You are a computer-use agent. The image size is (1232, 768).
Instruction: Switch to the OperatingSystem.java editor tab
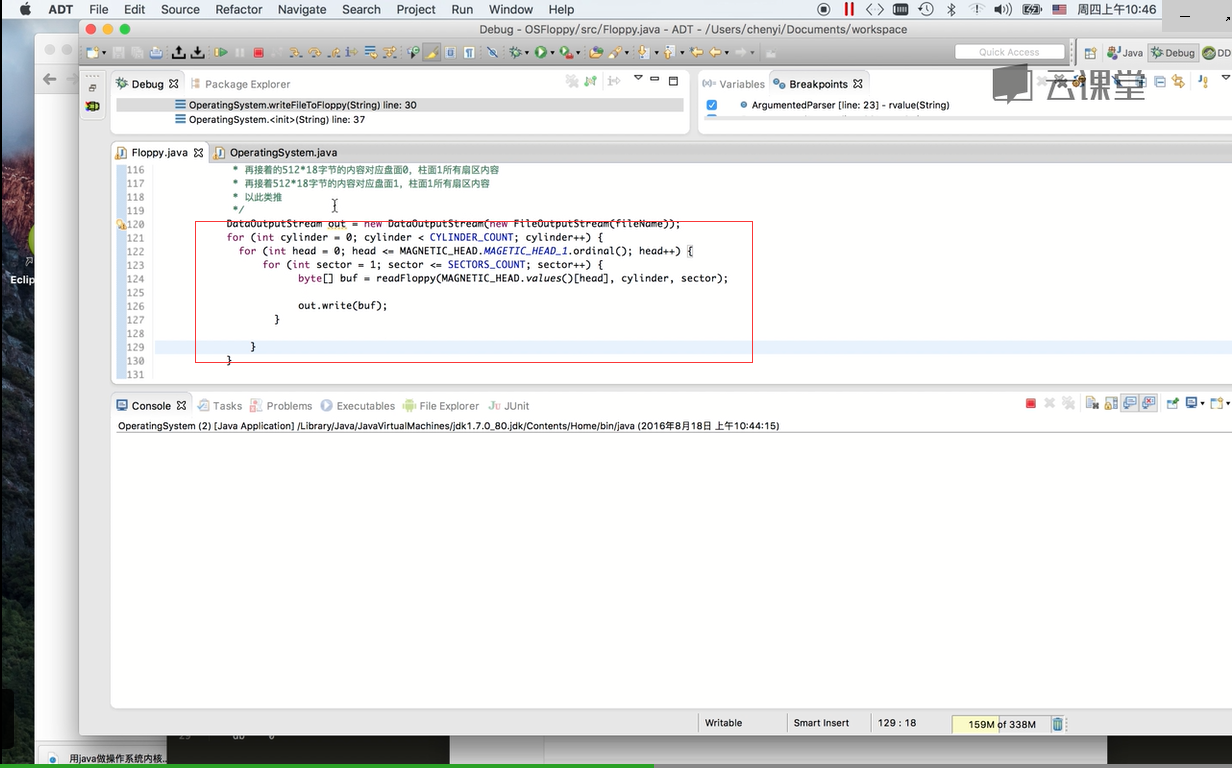[282, 153]
